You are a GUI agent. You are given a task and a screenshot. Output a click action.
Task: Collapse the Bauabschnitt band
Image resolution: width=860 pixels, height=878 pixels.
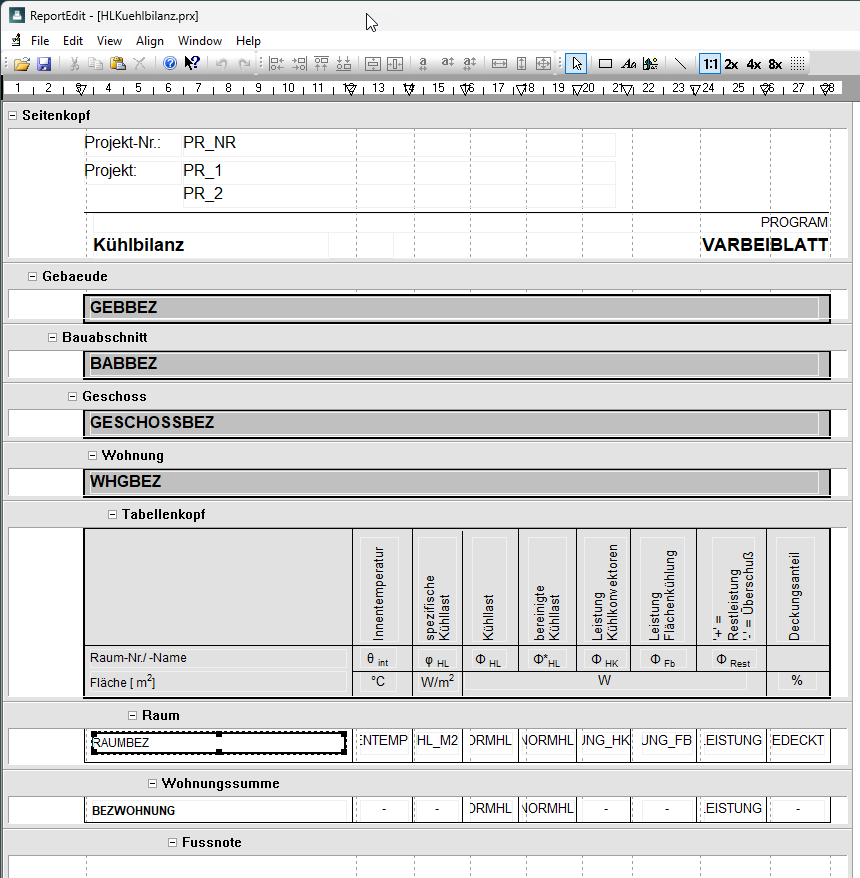pyautogui.click(x=53, y=338)
